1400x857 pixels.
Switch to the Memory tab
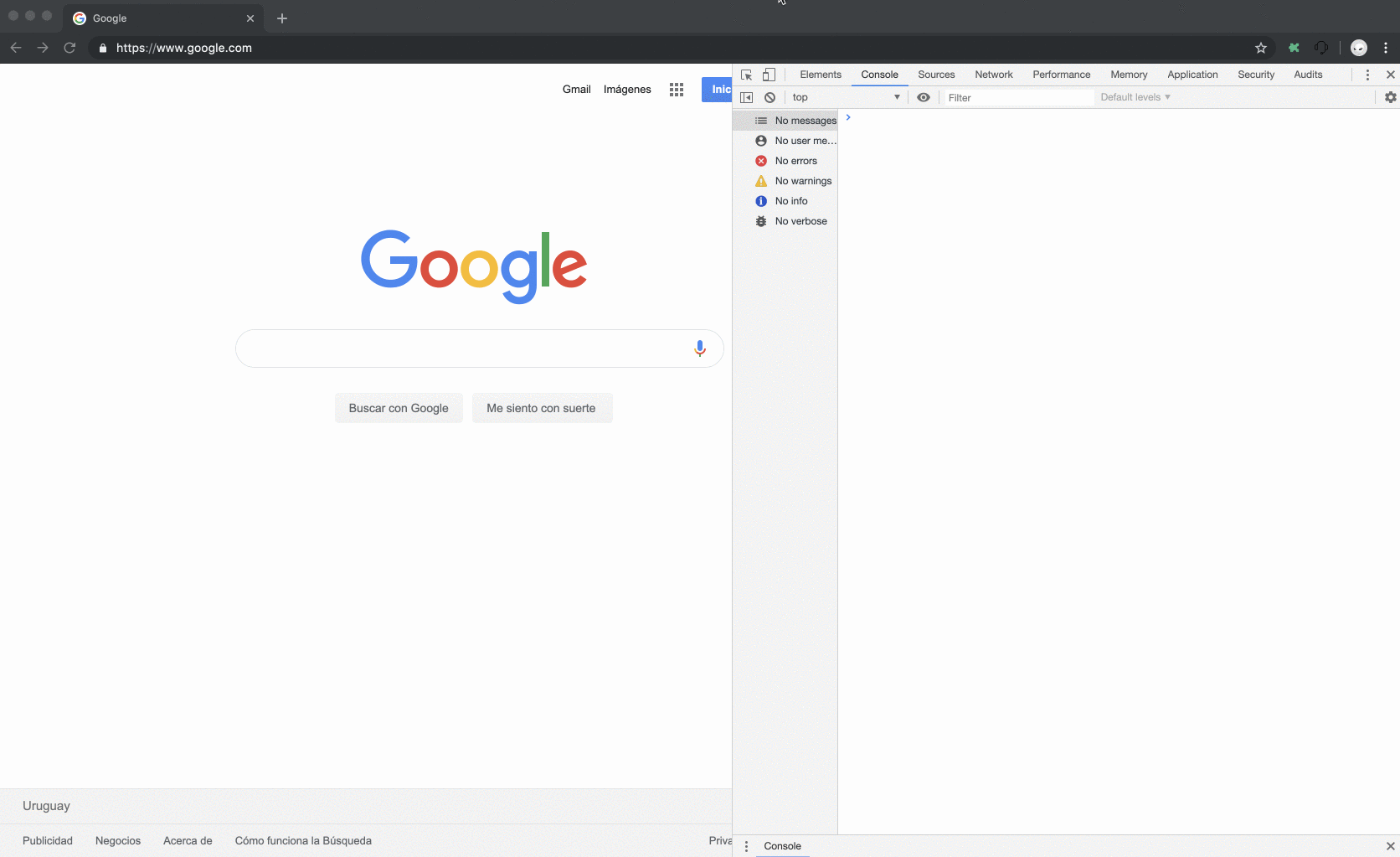(x=1129, y=75)
